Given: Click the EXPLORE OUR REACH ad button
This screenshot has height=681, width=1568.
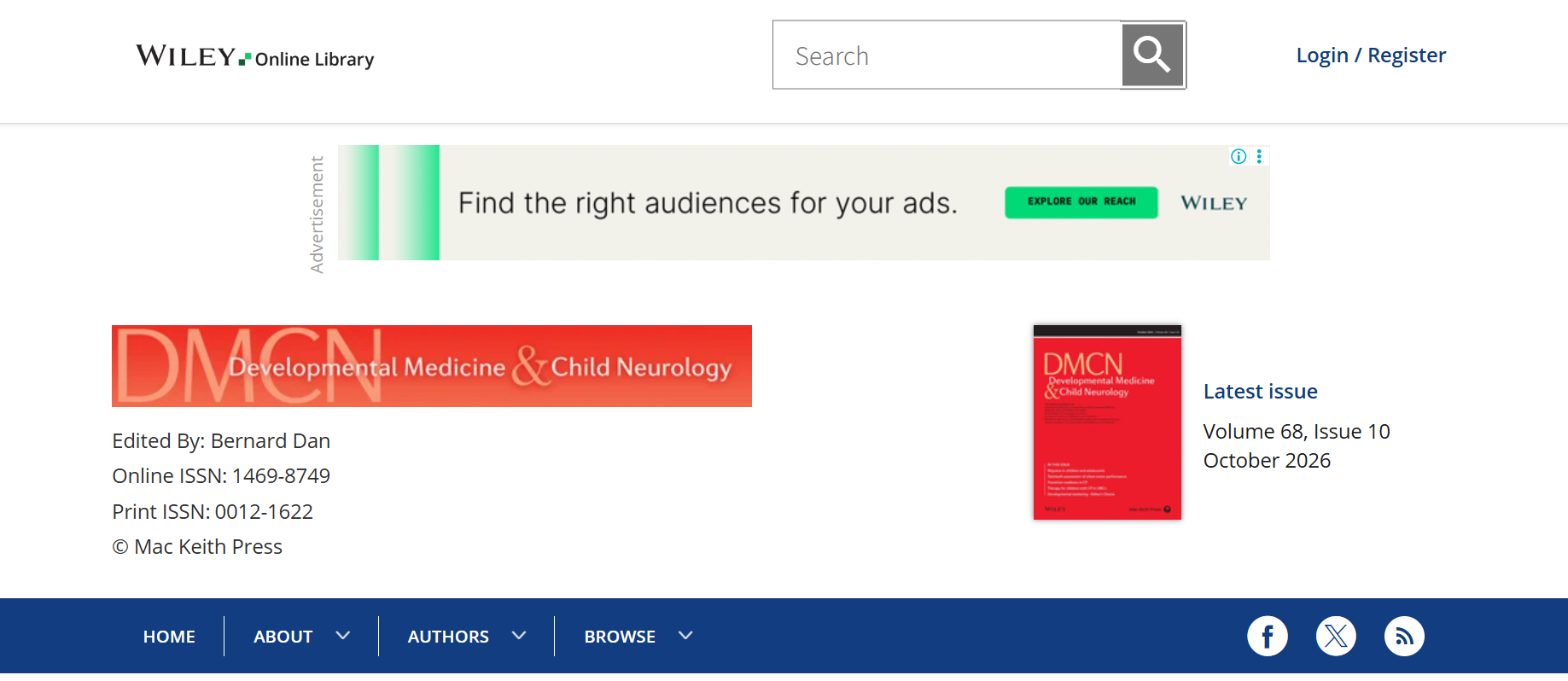Looking at the screenshot, I should [x=1081, y=202].
